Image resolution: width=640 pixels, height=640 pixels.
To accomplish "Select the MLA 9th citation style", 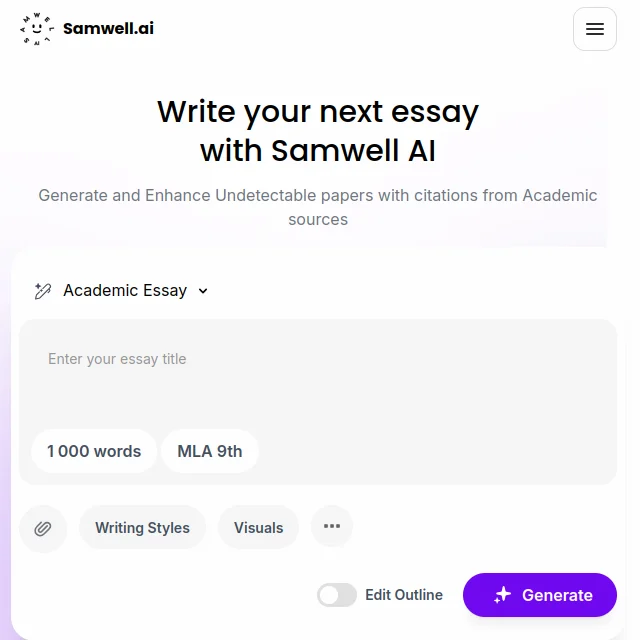I will [x=210, y=451].
